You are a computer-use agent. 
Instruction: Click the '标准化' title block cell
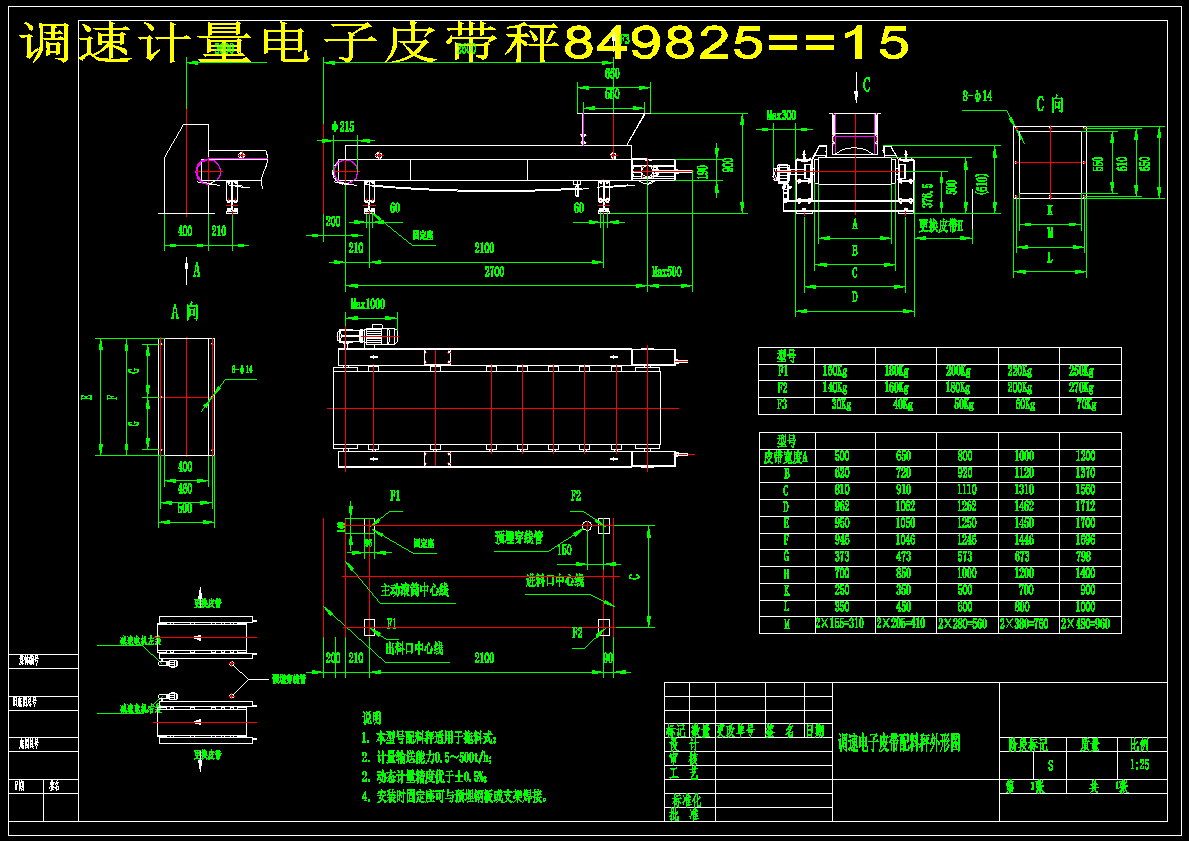point(687,801)
